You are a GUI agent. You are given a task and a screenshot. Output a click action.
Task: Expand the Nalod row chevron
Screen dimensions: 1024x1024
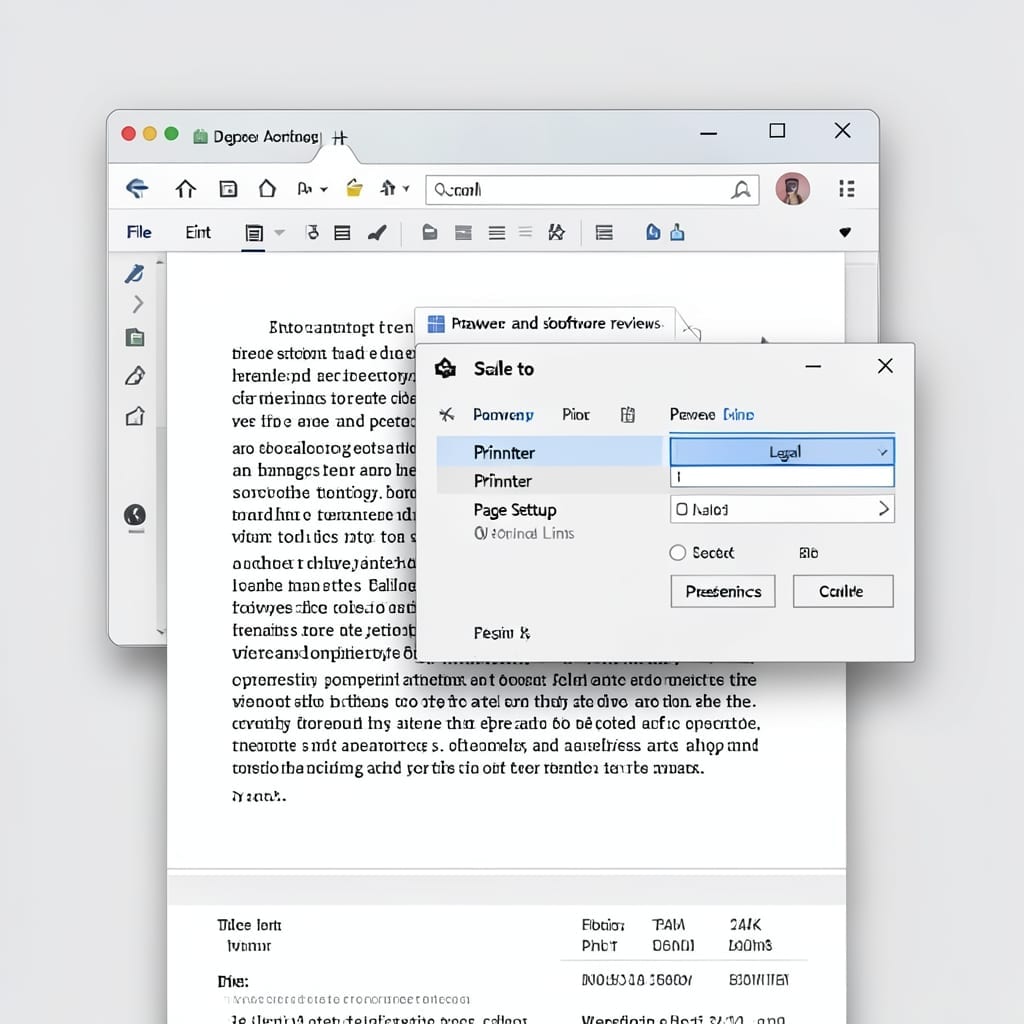(883, 509)
